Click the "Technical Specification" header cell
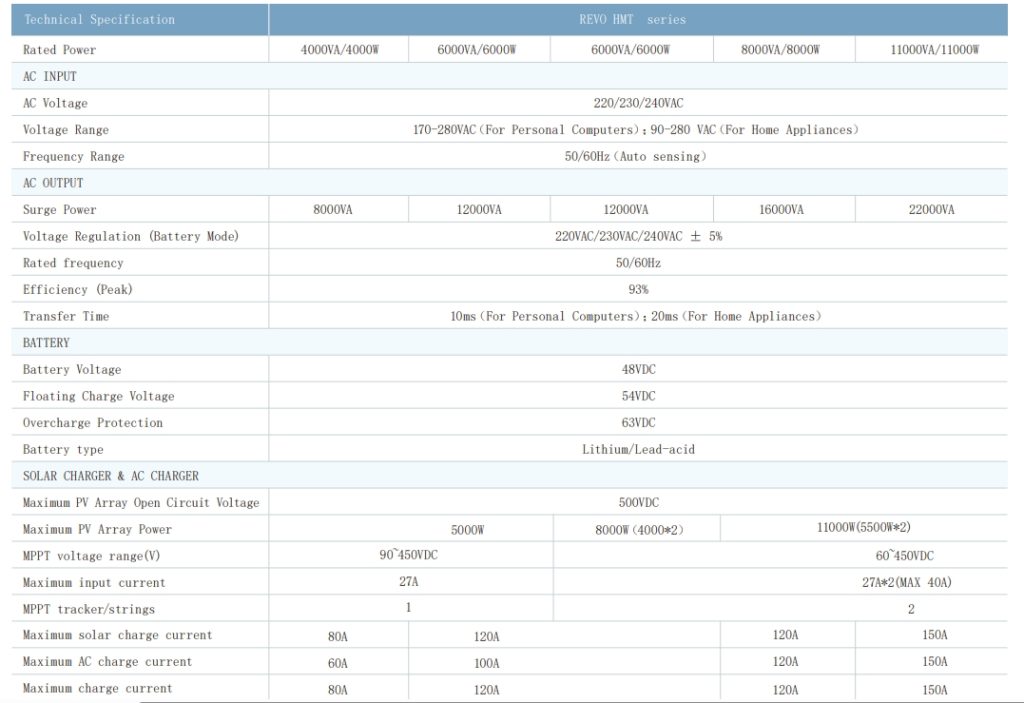Image resolution: width=1024 pixels, height=703 pixels. 99,20
